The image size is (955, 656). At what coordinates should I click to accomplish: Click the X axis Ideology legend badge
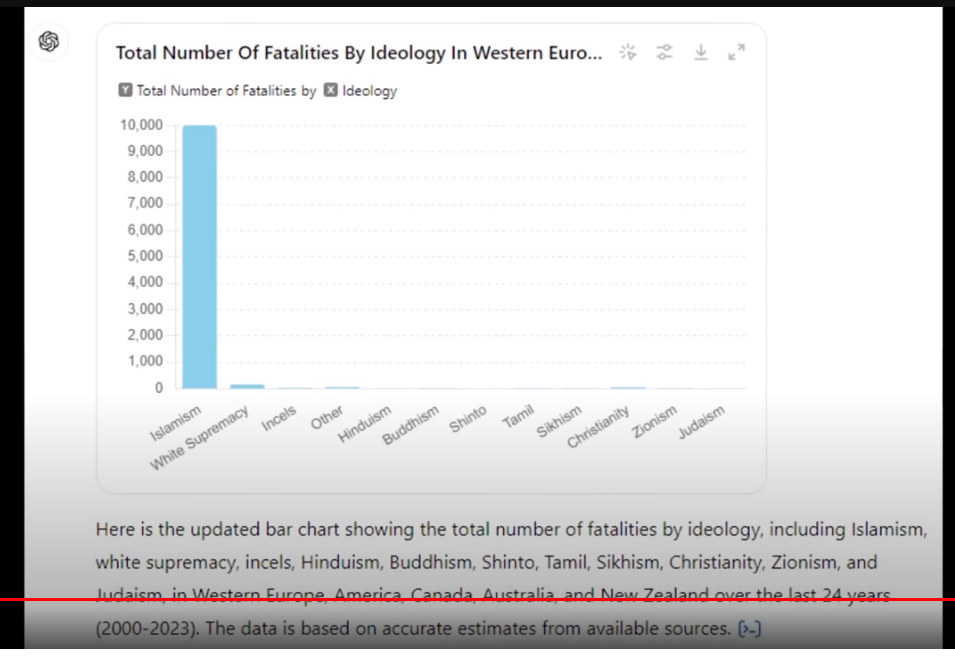(x=331, y=90)
